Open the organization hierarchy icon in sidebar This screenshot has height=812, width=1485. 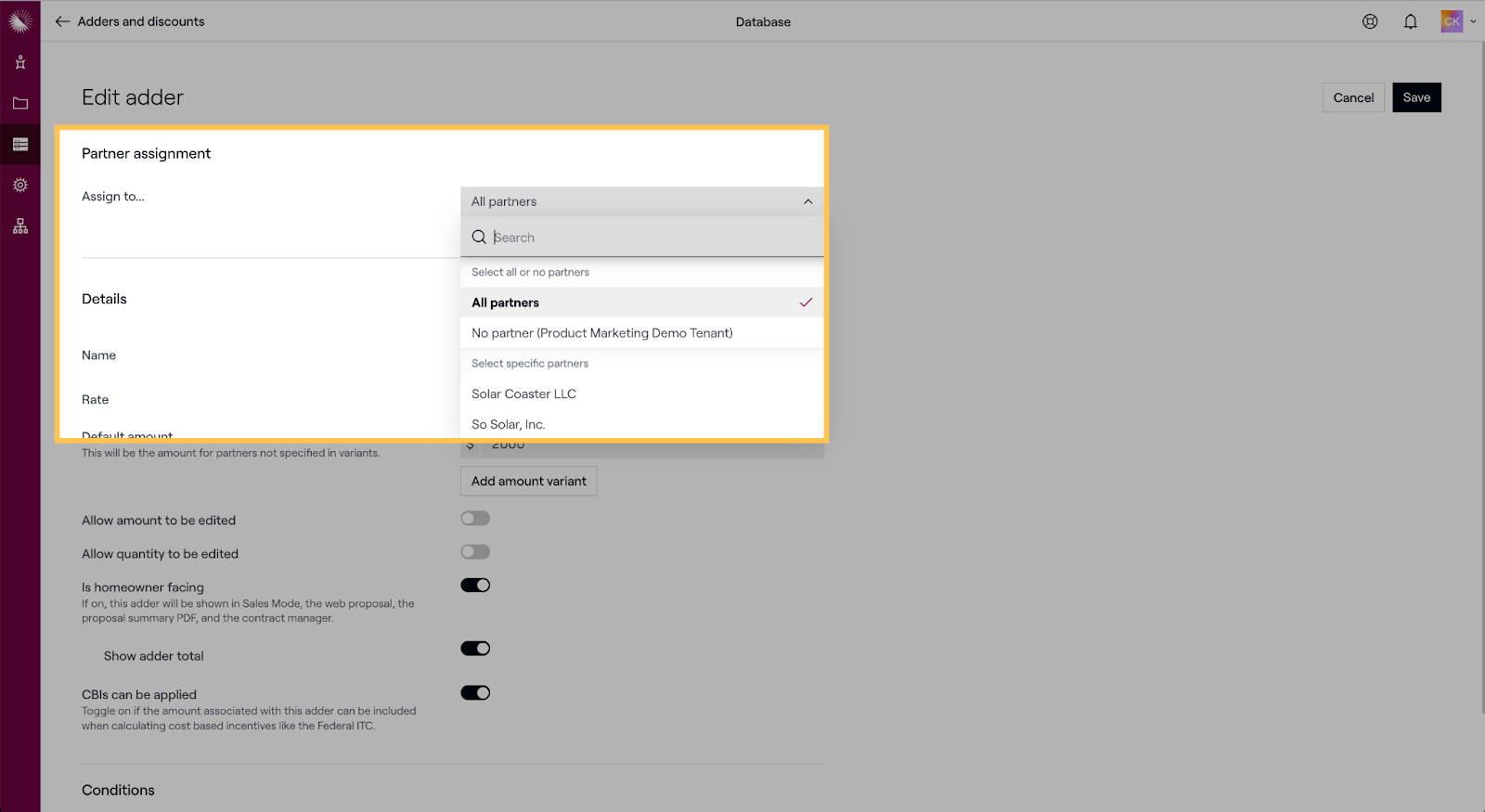pyautogui.click(x=20, y=226)
